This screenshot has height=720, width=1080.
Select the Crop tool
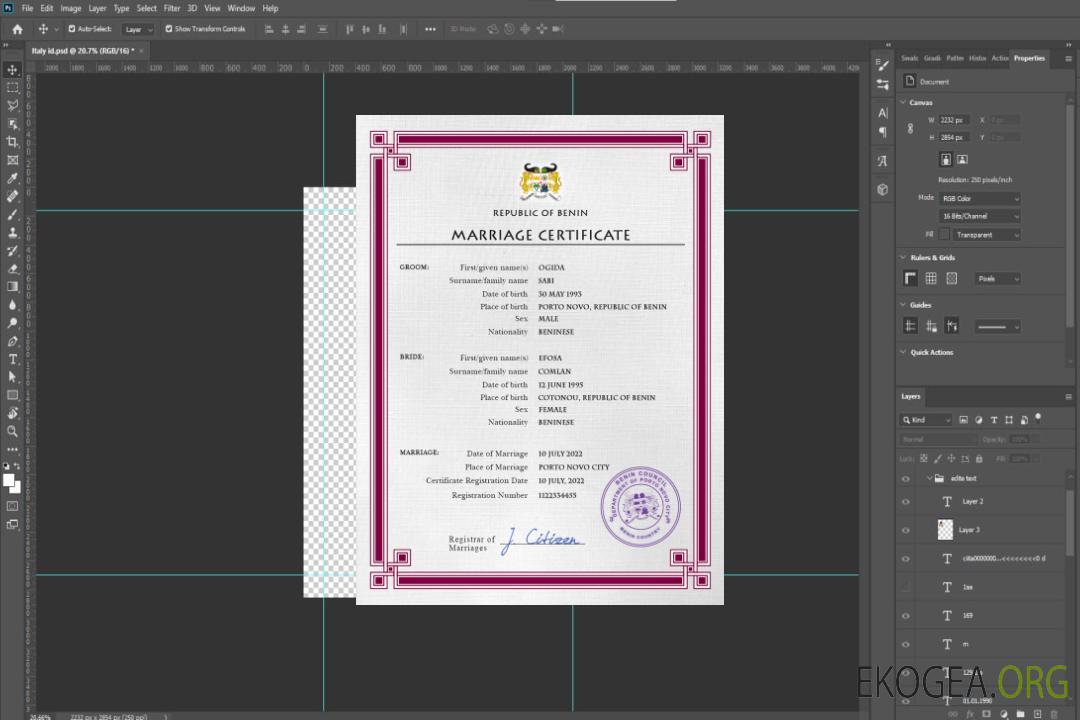(12, 142)
